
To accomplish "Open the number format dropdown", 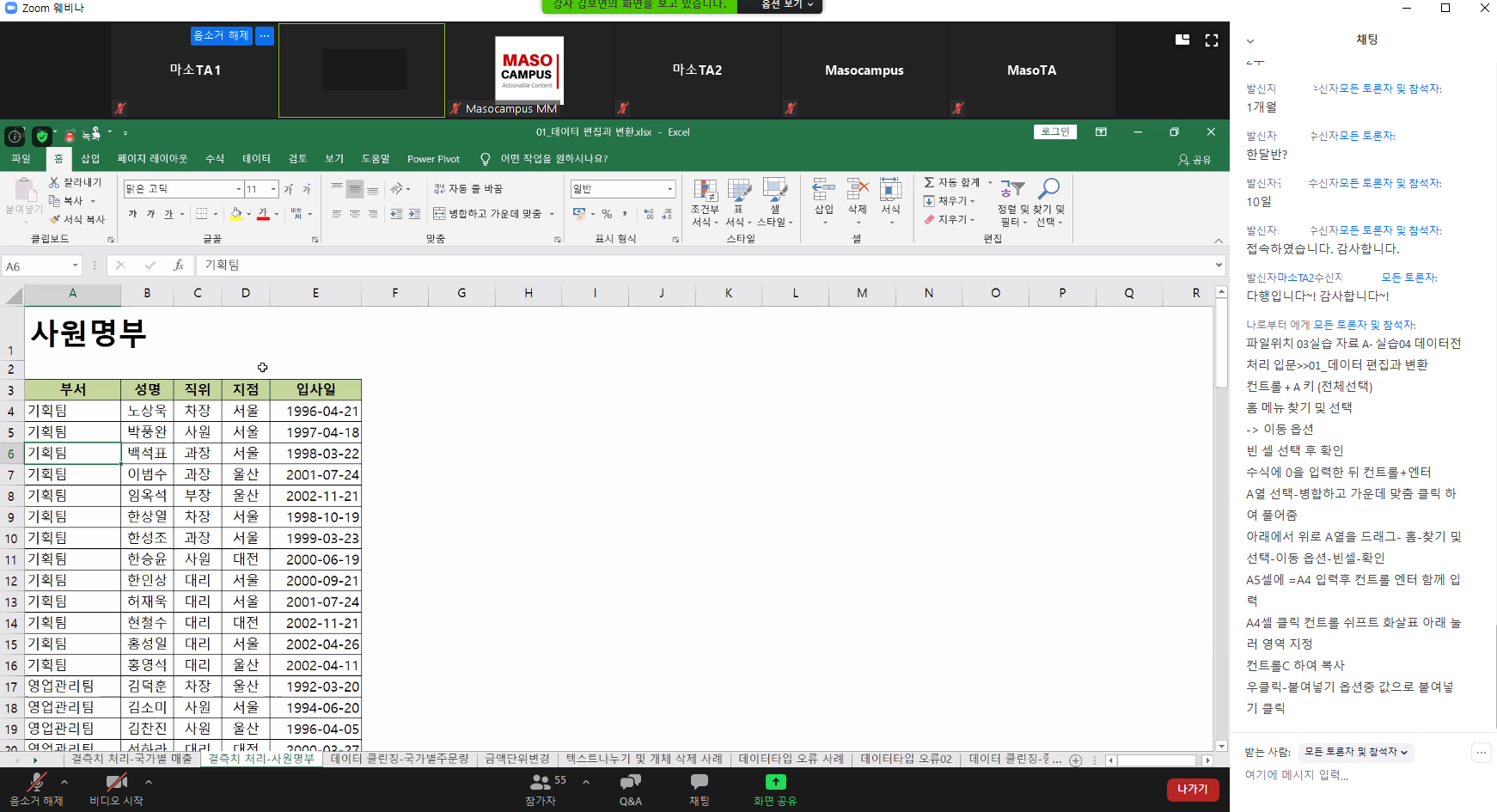I will 669,189.
